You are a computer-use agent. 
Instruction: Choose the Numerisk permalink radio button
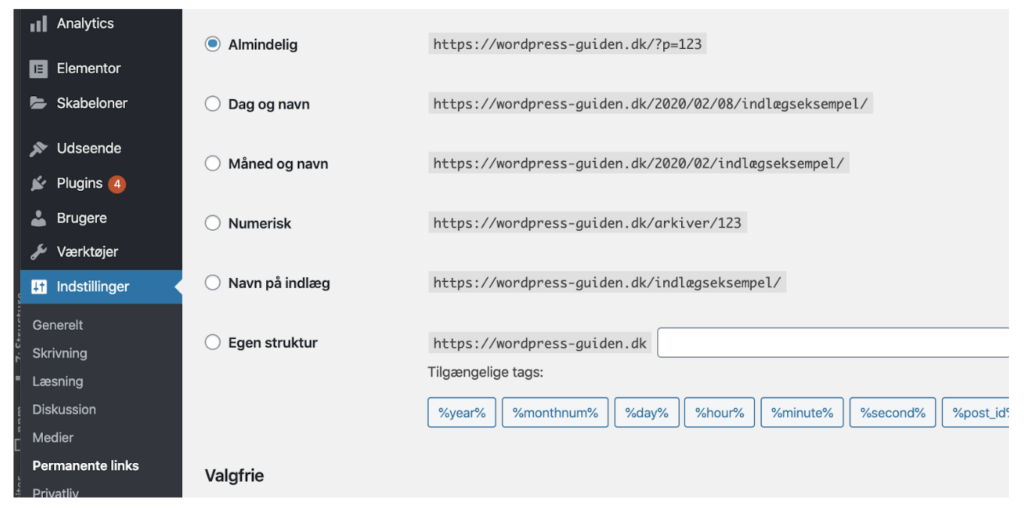click(213, 223)
